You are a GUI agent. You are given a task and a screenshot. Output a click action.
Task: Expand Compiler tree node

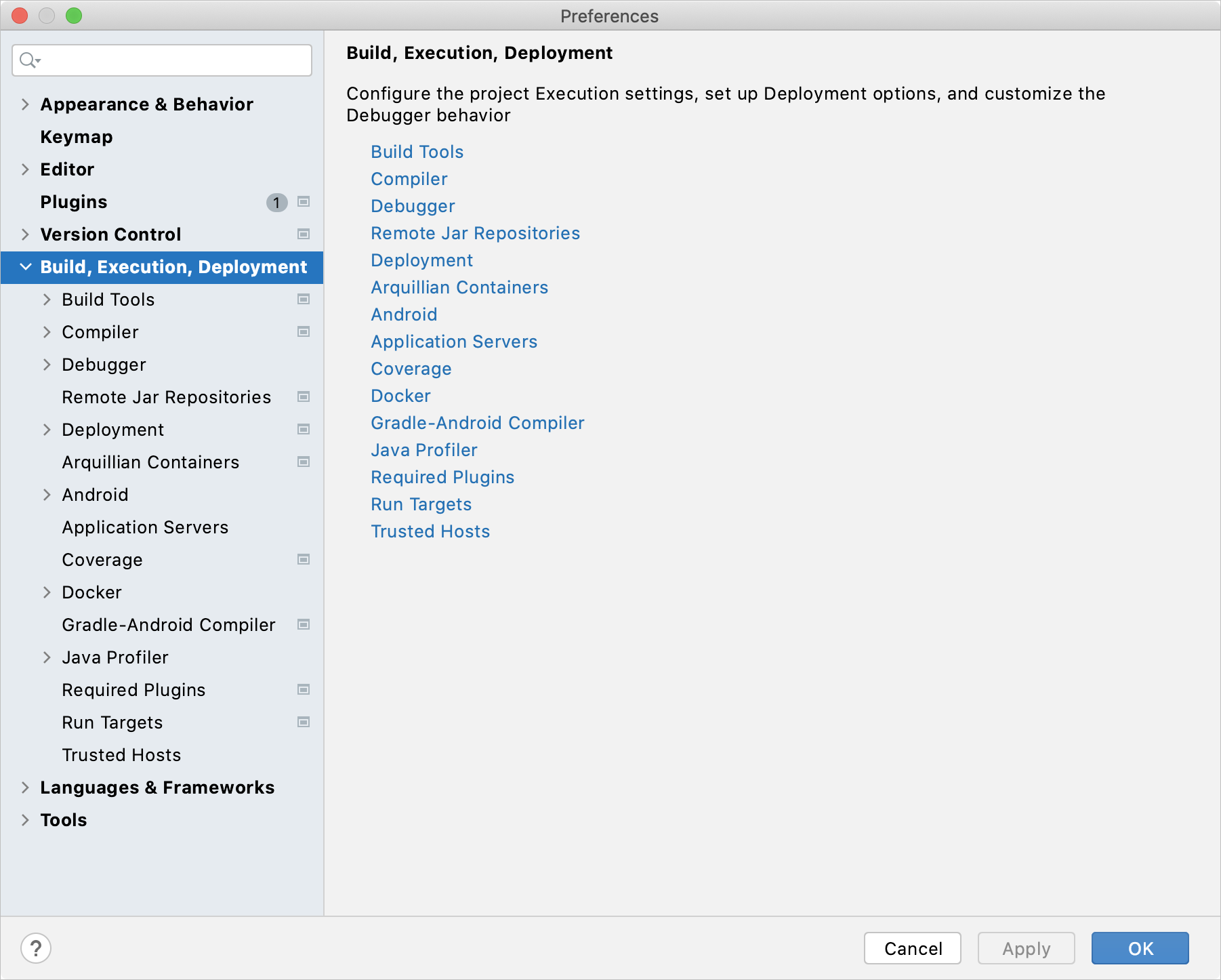pyautogui.click(x=47, y=332)
